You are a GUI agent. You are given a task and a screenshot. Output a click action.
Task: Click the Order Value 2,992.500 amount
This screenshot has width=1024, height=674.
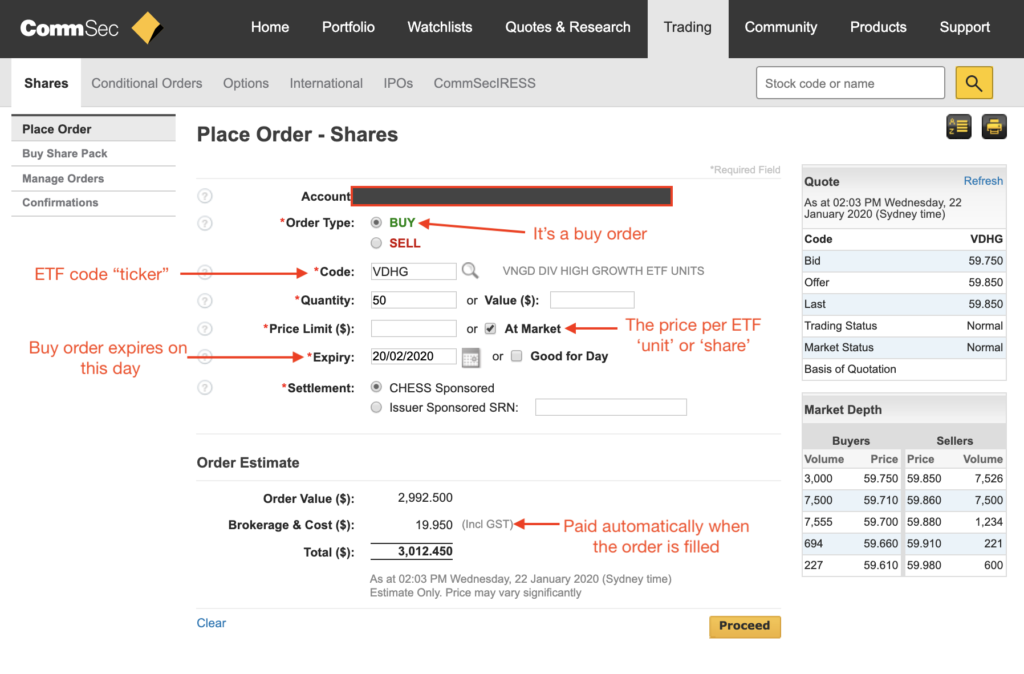(x=425, y=498)
